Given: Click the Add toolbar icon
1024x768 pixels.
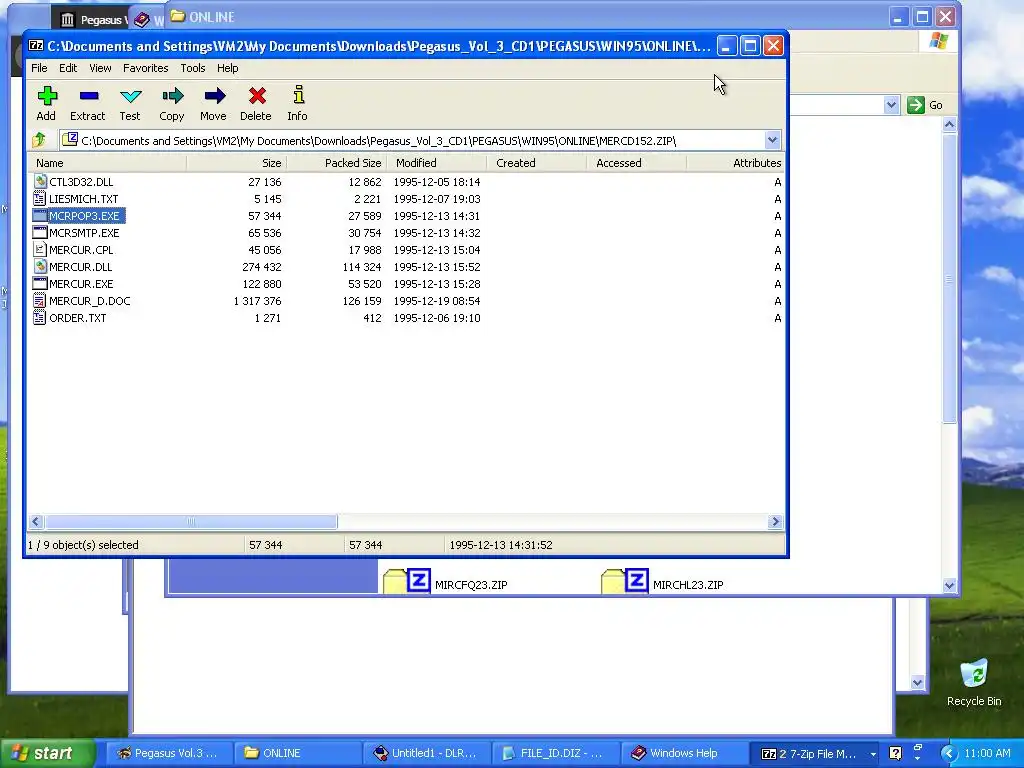Looking at the screenshot, I should [46, 97].
